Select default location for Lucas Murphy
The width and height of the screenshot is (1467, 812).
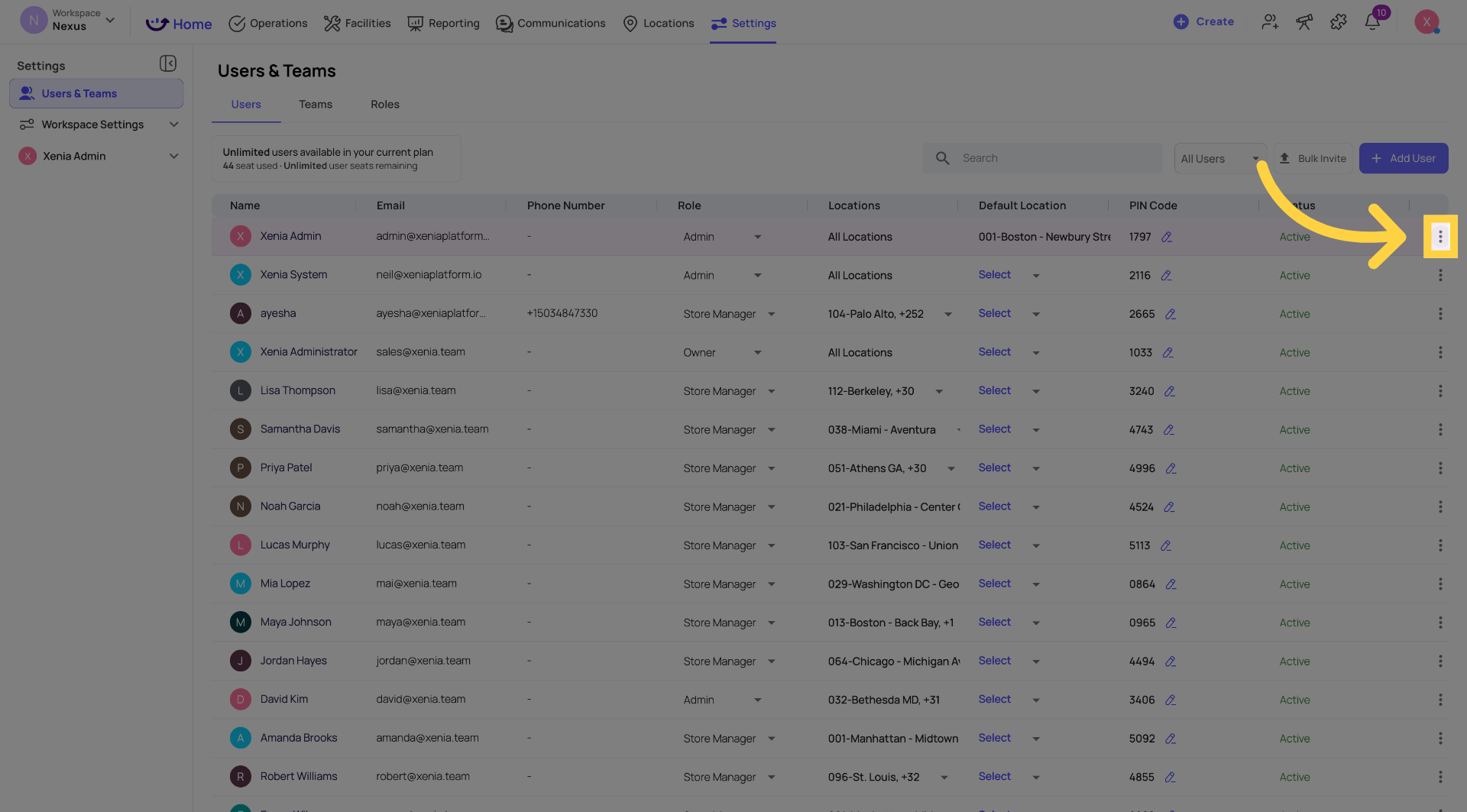994,545
